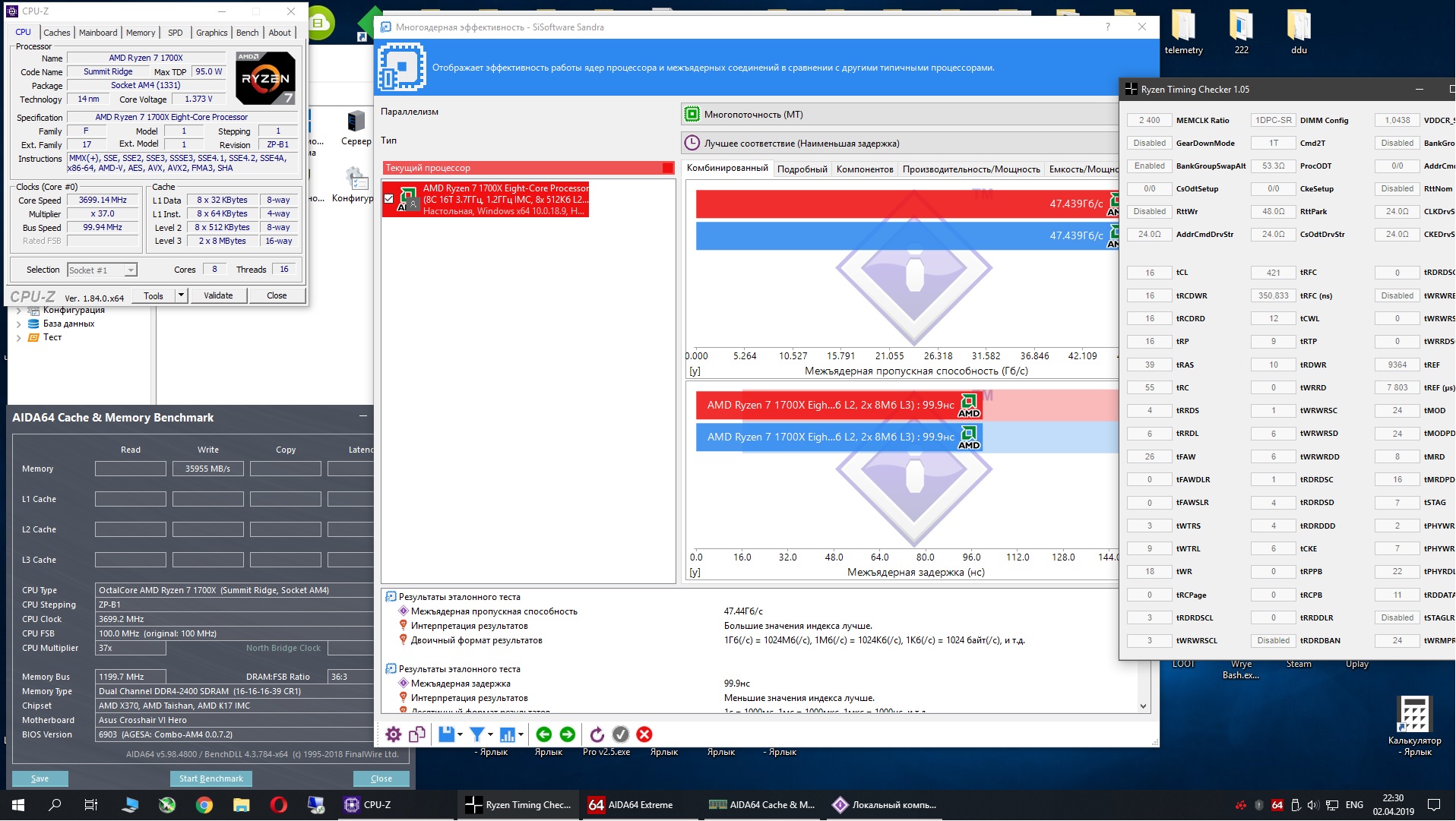This screenshot has width=1456, height=821.
Task: Click the ENG language indicator in system tray
Action: click(1354, 805)
